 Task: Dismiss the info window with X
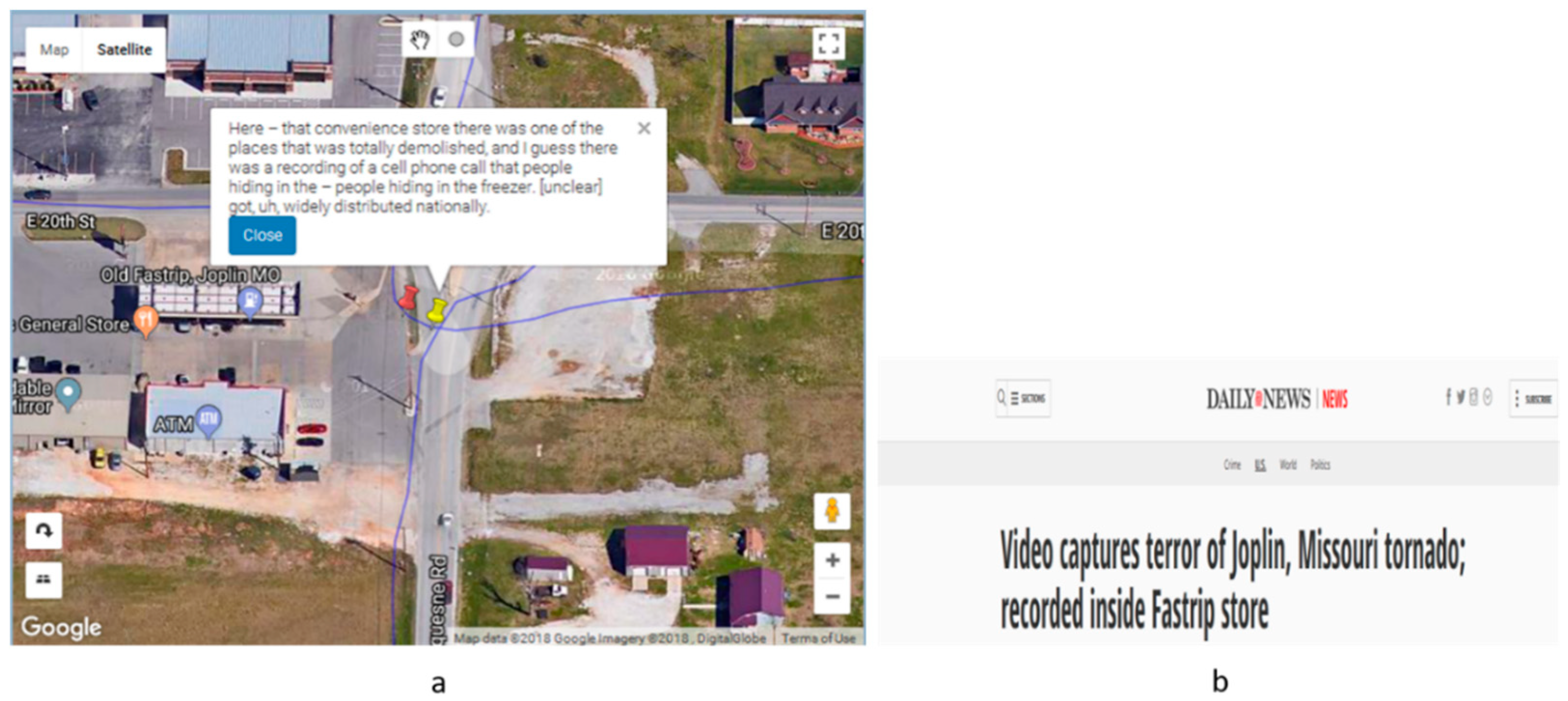pos(644,128)
